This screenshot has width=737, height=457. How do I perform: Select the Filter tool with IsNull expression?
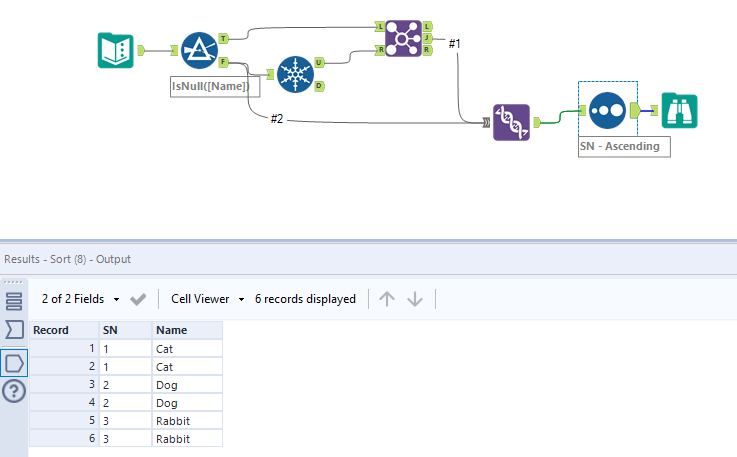(x=199, y=50)
